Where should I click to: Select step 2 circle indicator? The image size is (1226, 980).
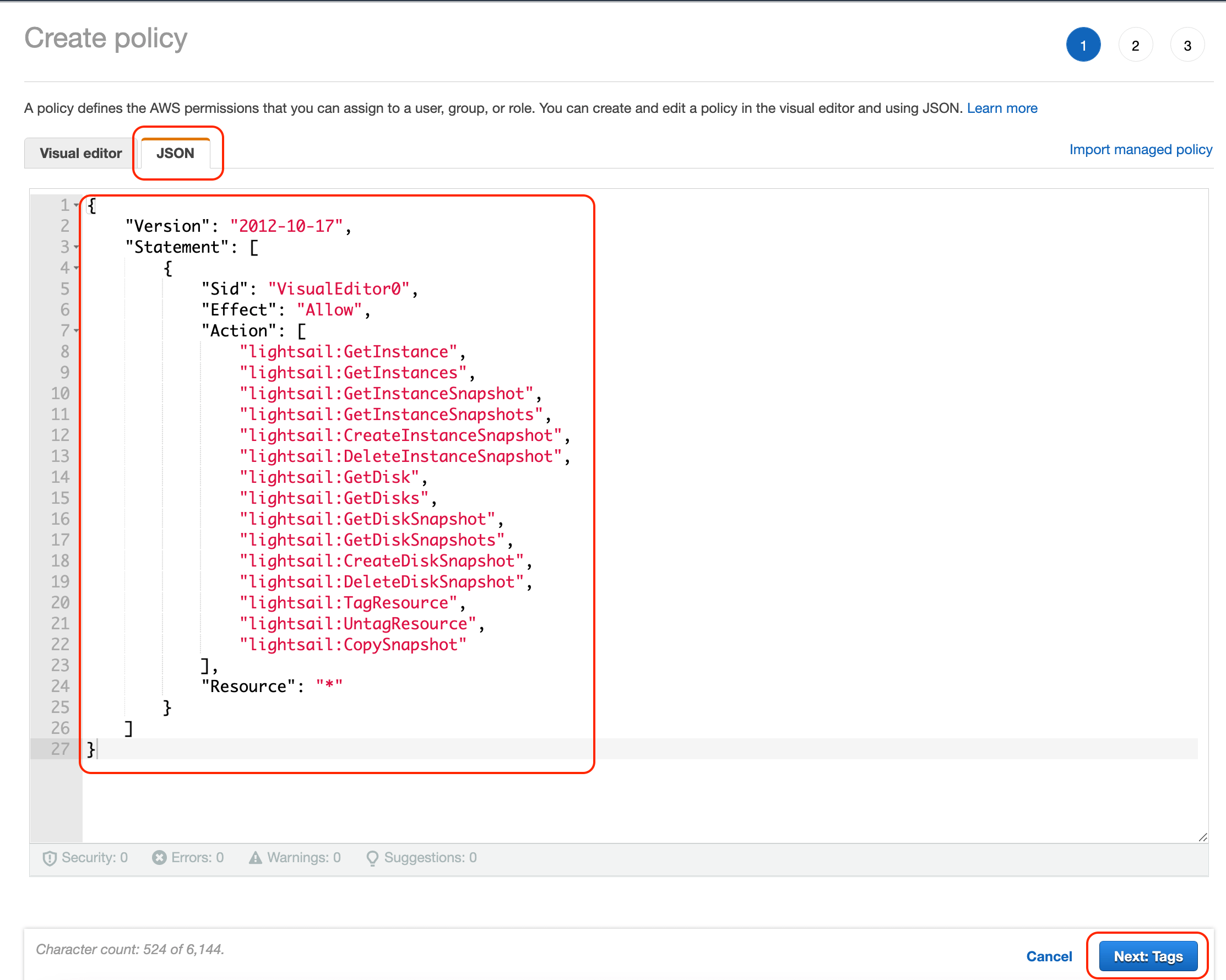[x=1136, y=45]
